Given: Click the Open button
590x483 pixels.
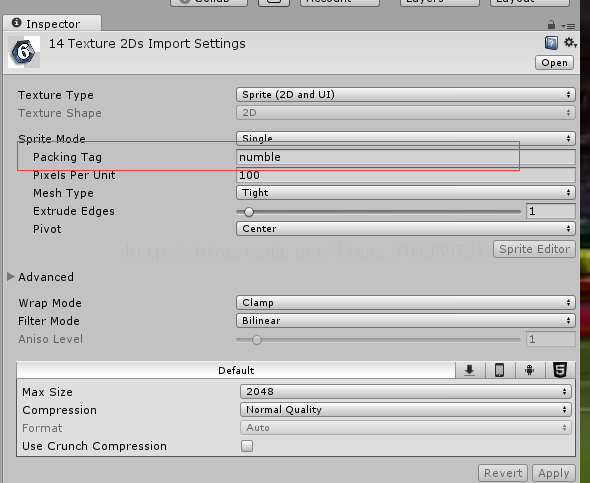Looking at the screenshot, I should pyautogui.click(x=554, y=62).
